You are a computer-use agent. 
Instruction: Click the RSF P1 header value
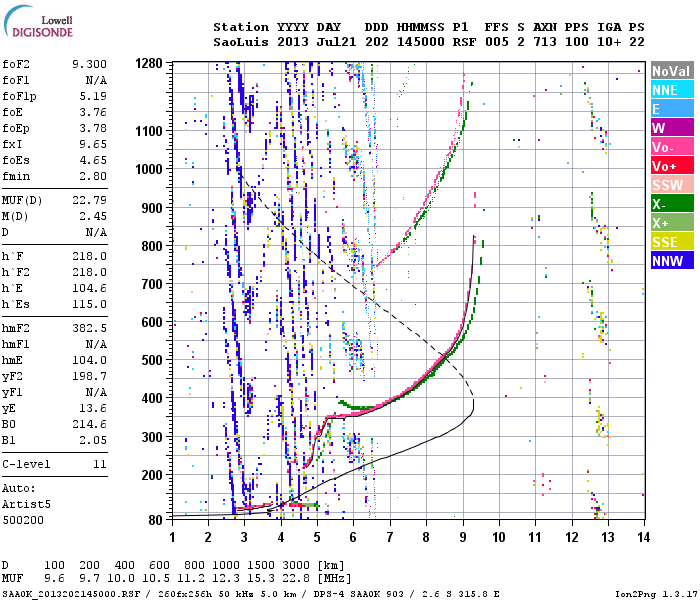pos(464,42)
